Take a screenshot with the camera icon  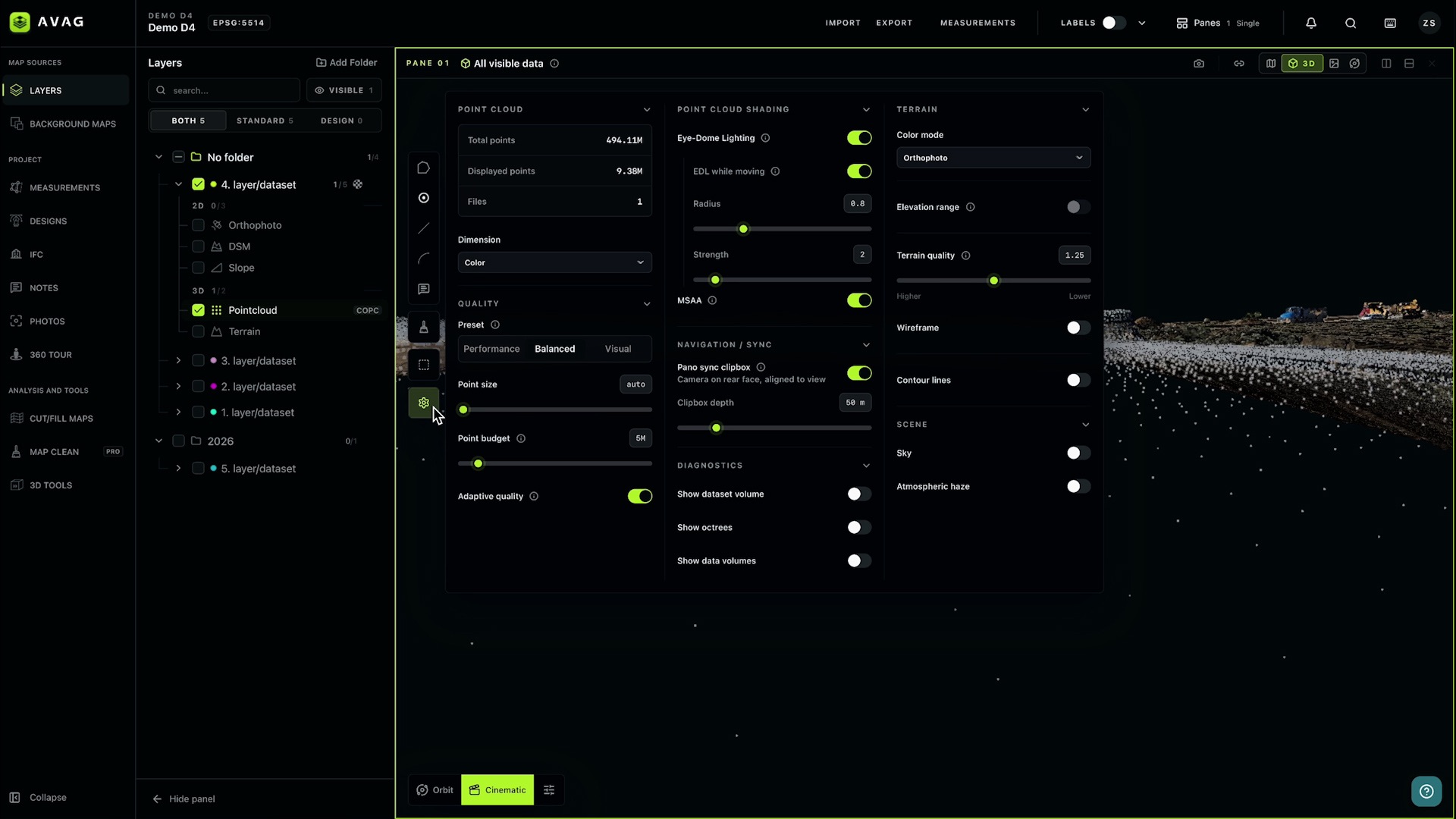click(1199, 64)
